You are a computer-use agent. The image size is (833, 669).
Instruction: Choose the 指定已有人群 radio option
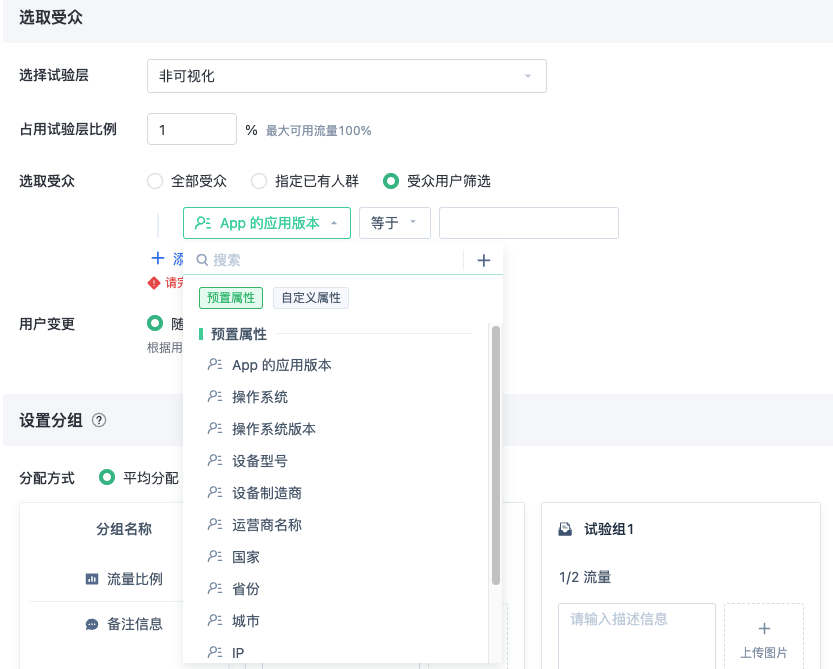tap(259, 181)
